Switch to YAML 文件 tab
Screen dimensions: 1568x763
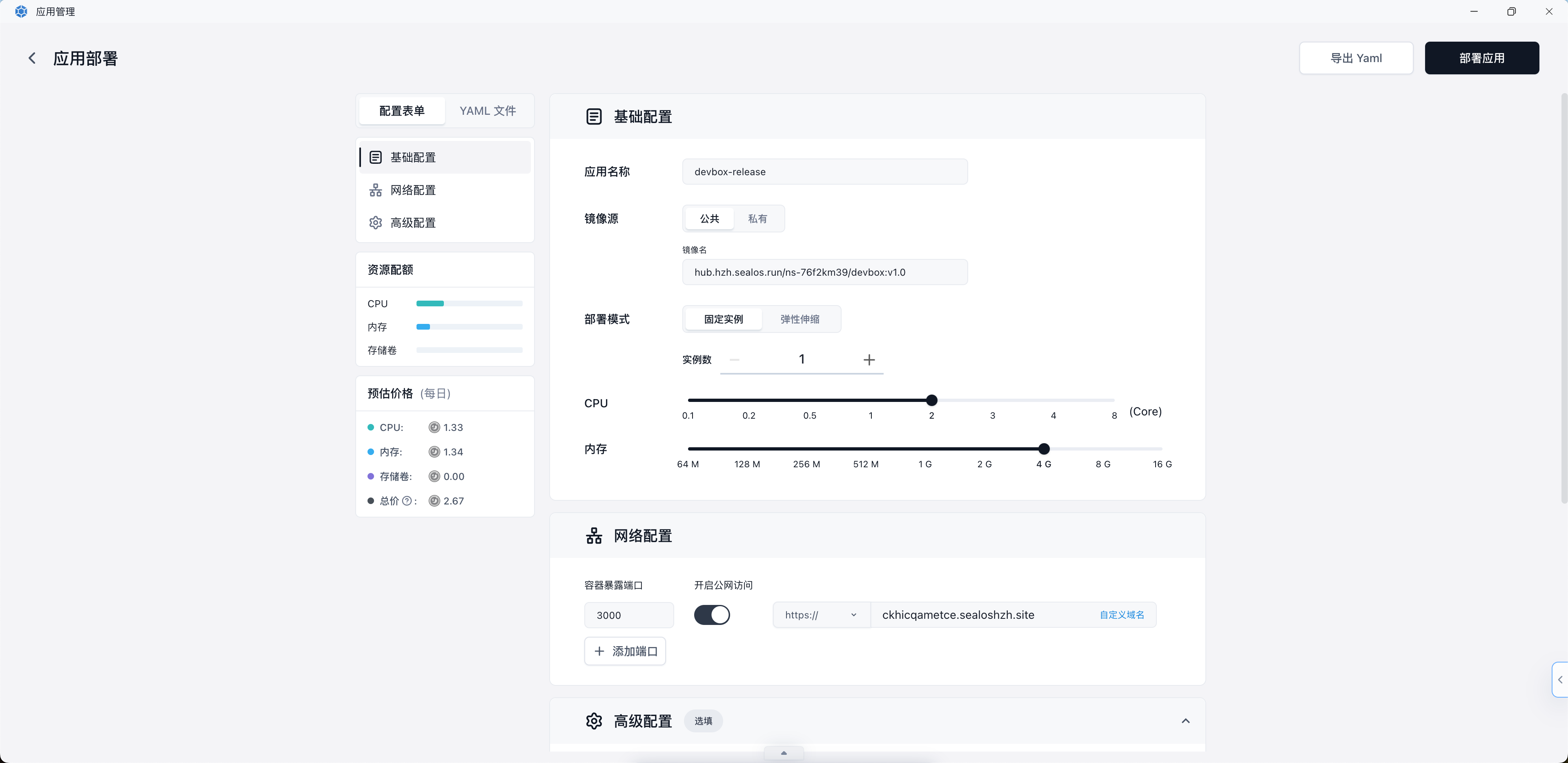(488, 111)
